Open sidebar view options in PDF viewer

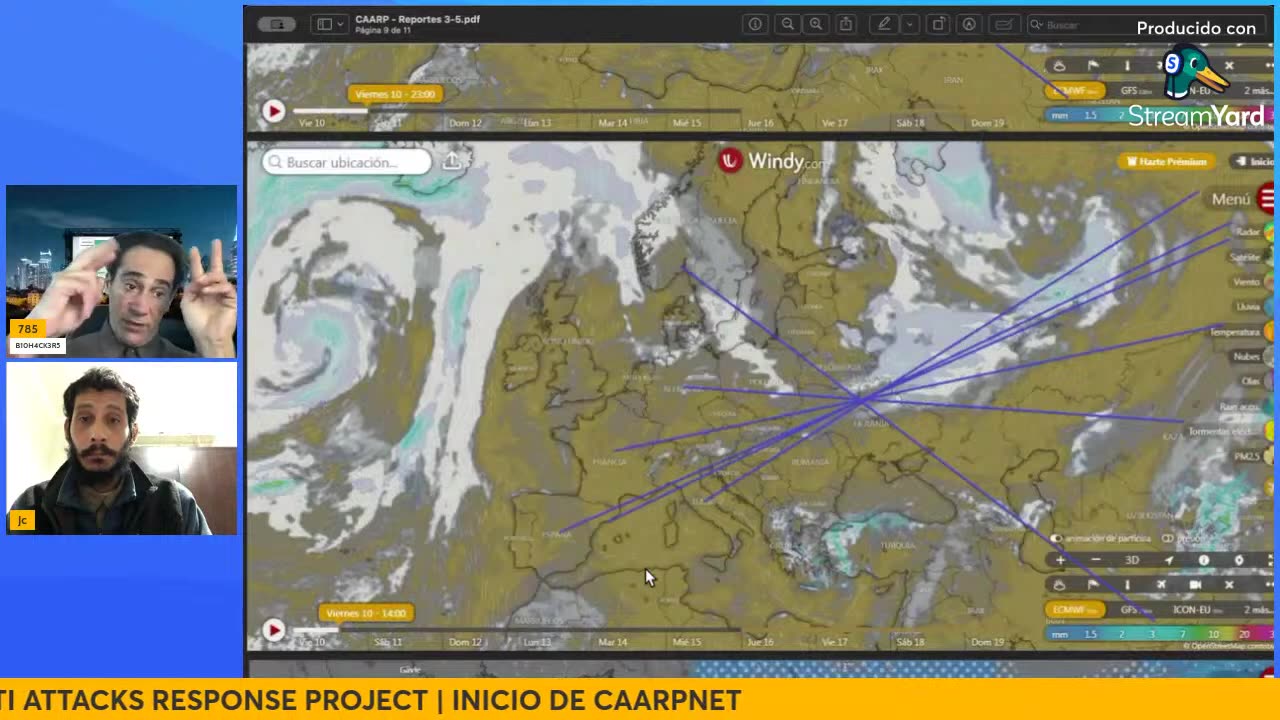(329, 24)
